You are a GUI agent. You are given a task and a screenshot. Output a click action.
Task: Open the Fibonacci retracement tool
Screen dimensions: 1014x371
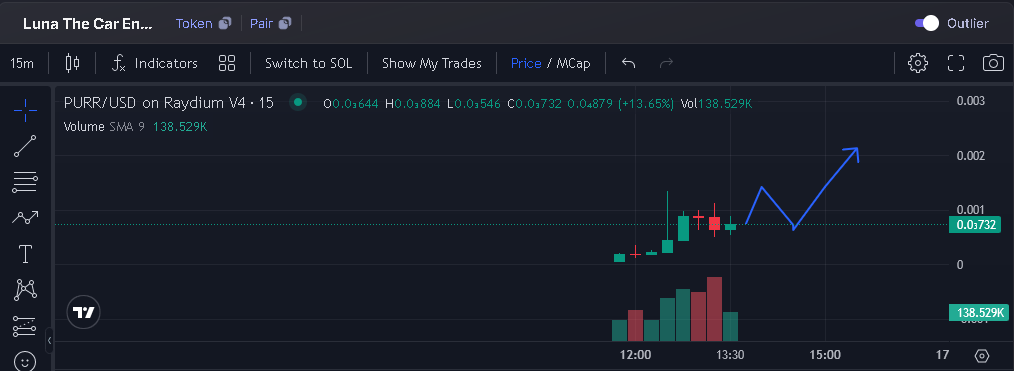25,182
